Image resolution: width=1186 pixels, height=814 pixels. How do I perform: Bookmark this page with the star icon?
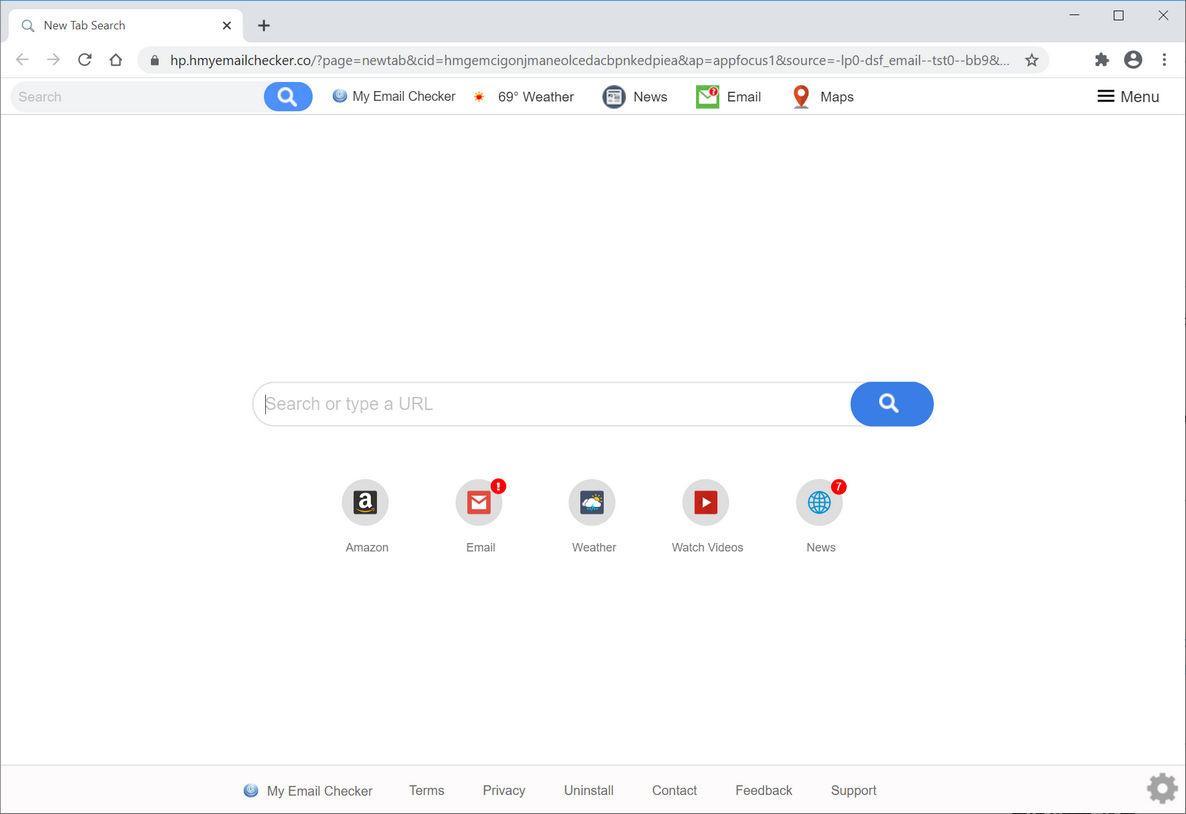tap(1032, 61)
